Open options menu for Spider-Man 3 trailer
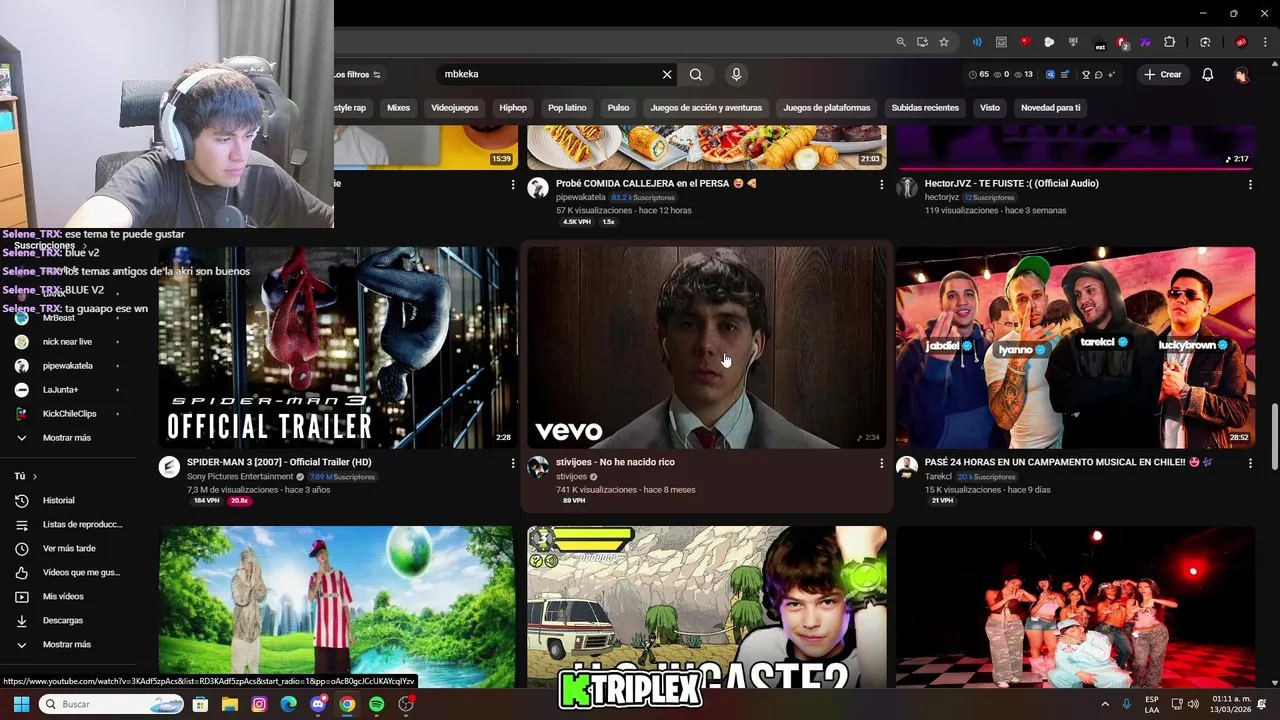The height and width of the screenshot is (720, 1280). (513, 463)
